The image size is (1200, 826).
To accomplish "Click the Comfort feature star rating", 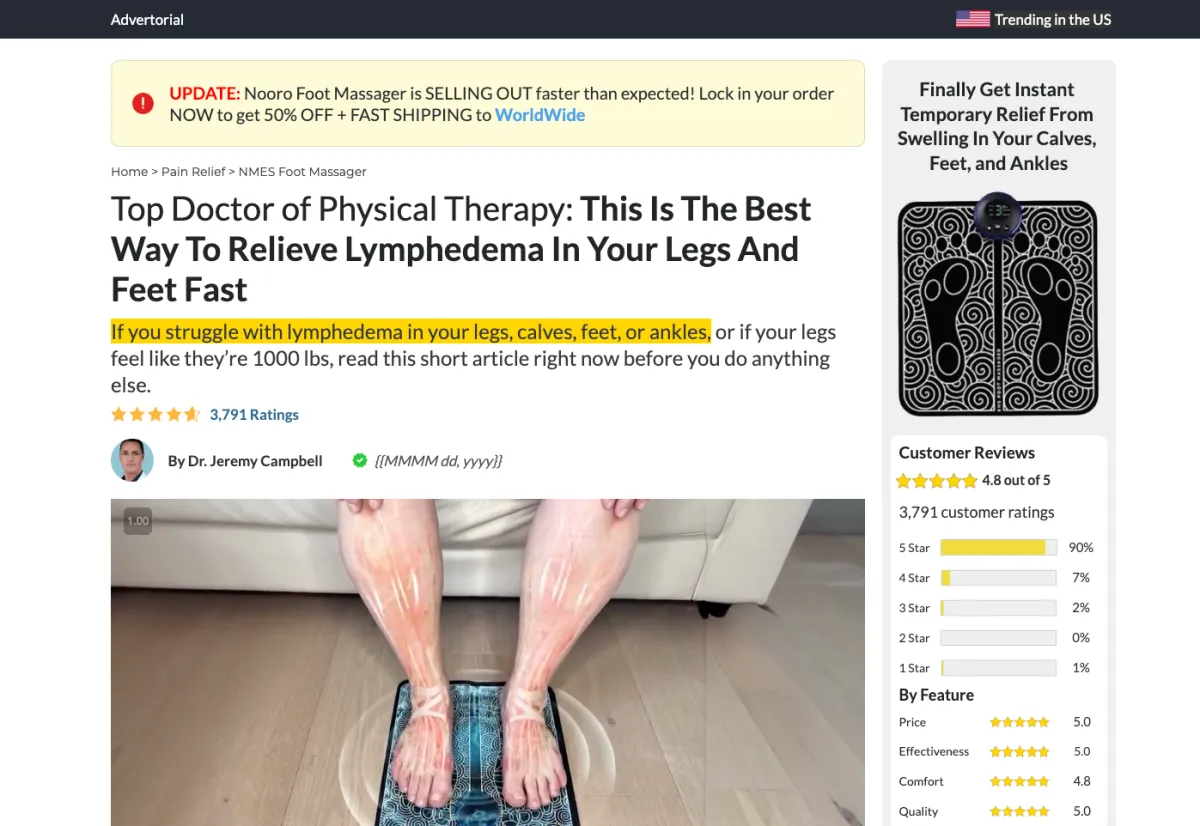I will 1019,782.
